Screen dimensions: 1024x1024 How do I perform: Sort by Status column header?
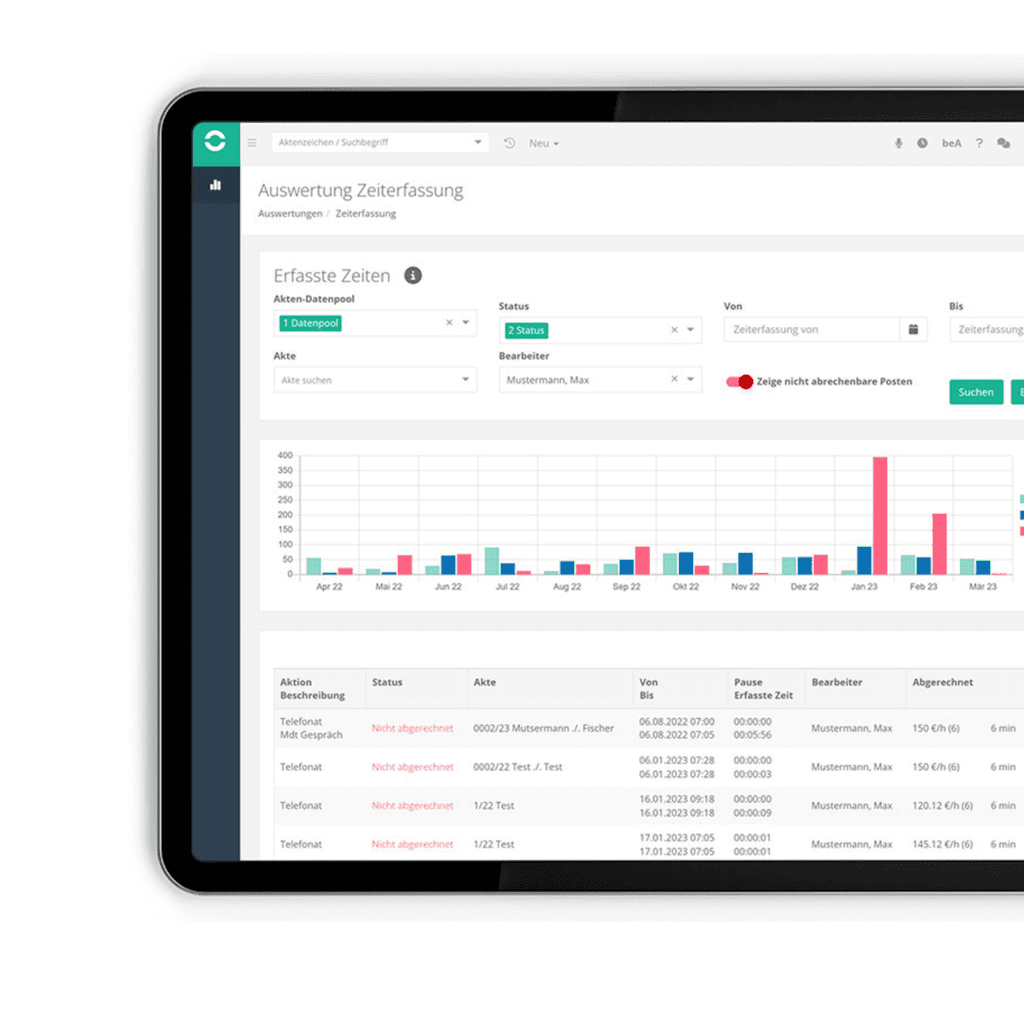click(416, 688)
